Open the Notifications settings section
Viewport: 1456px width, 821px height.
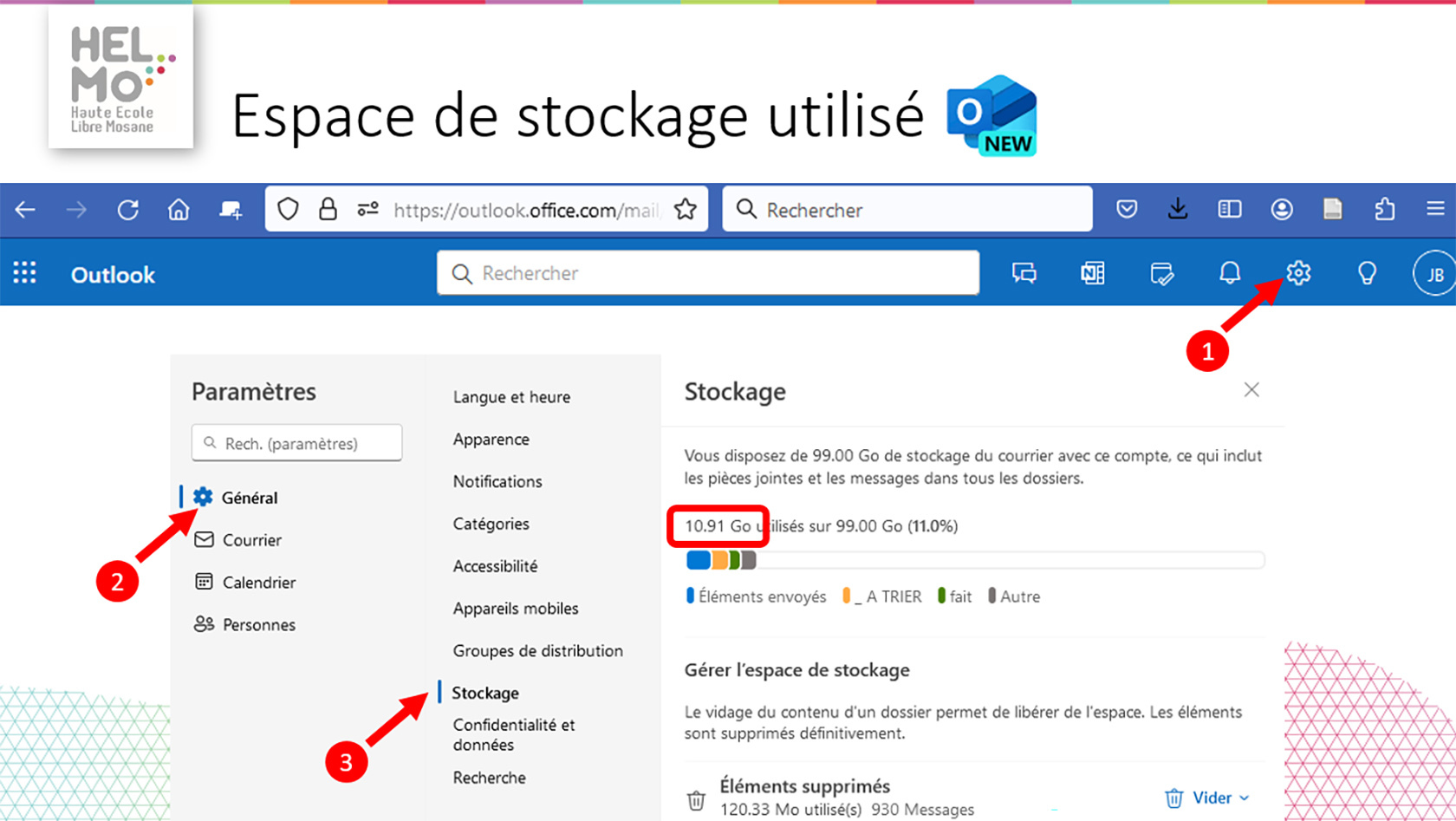[x=497, y=482]
